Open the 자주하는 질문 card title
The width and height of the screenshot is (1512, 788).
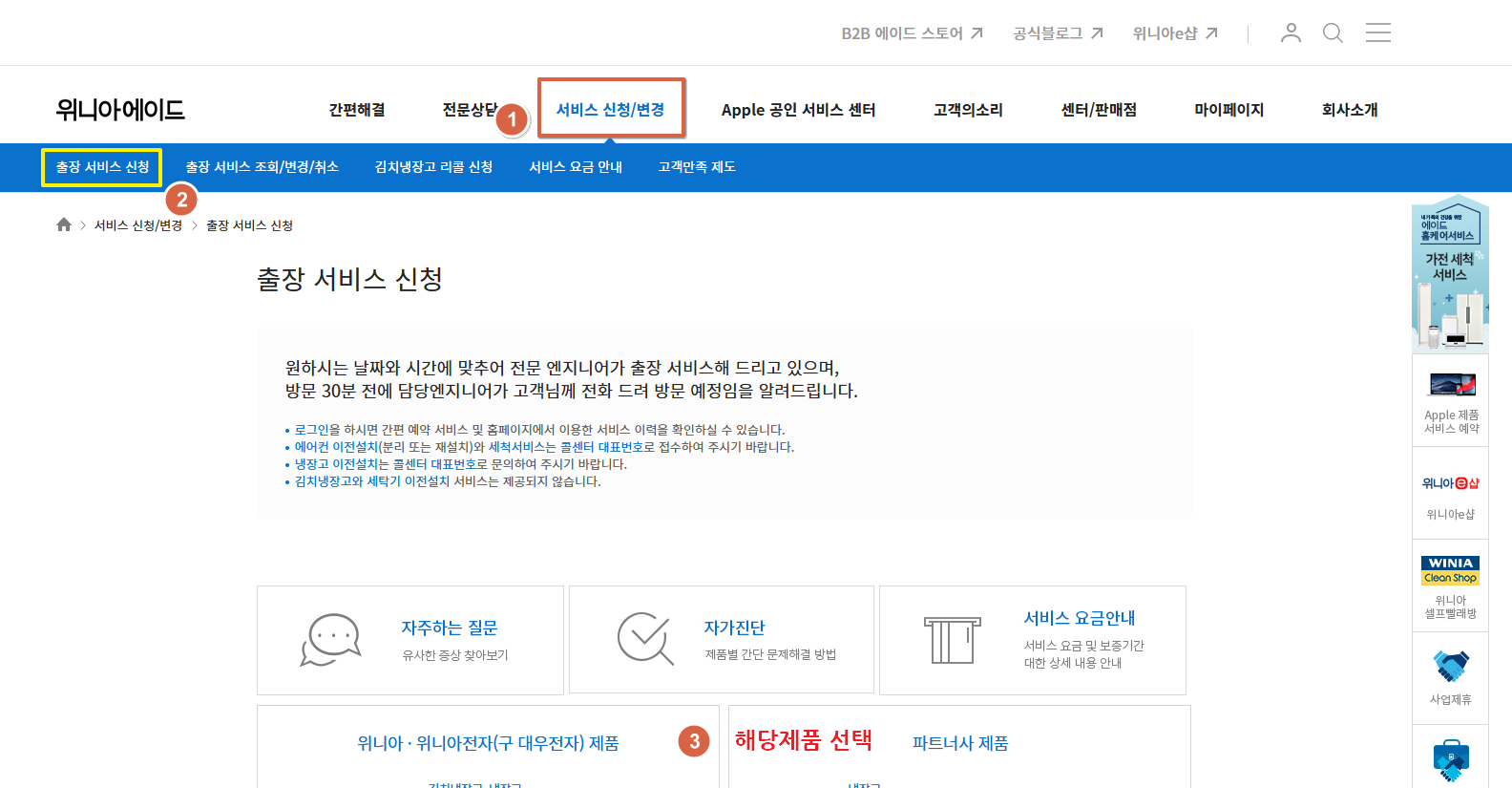pos(450,628)
